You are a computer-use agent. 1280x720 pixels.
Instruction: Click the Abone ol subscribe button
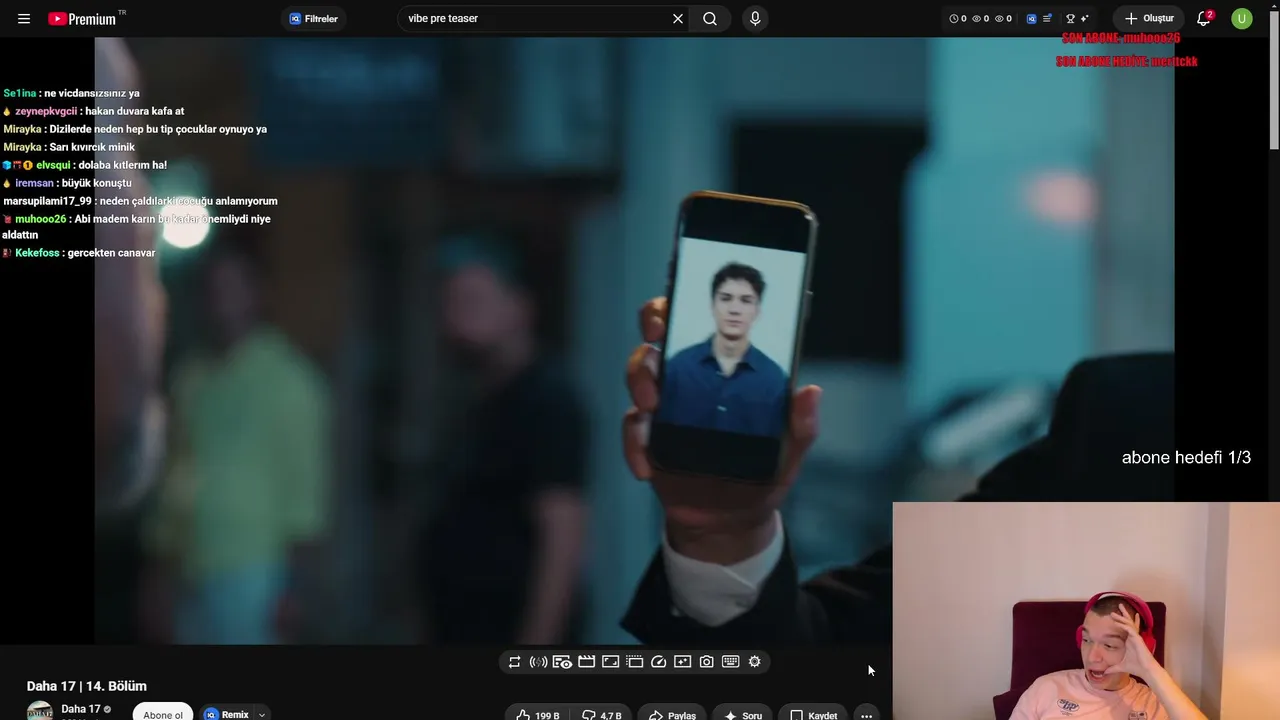pyautogui.click(x=163, y=714)
